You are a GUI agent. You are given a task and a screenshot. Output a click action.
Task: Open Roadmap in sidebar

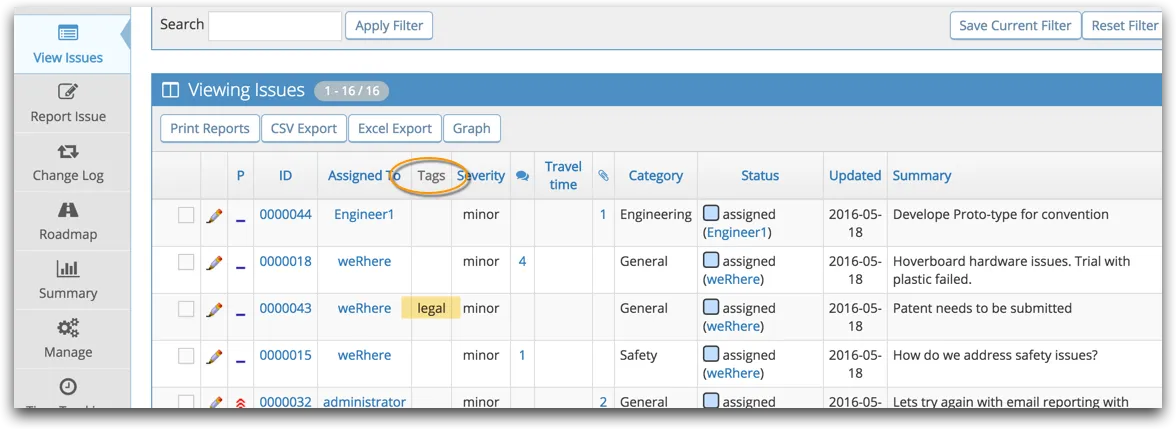pos(68,221)
